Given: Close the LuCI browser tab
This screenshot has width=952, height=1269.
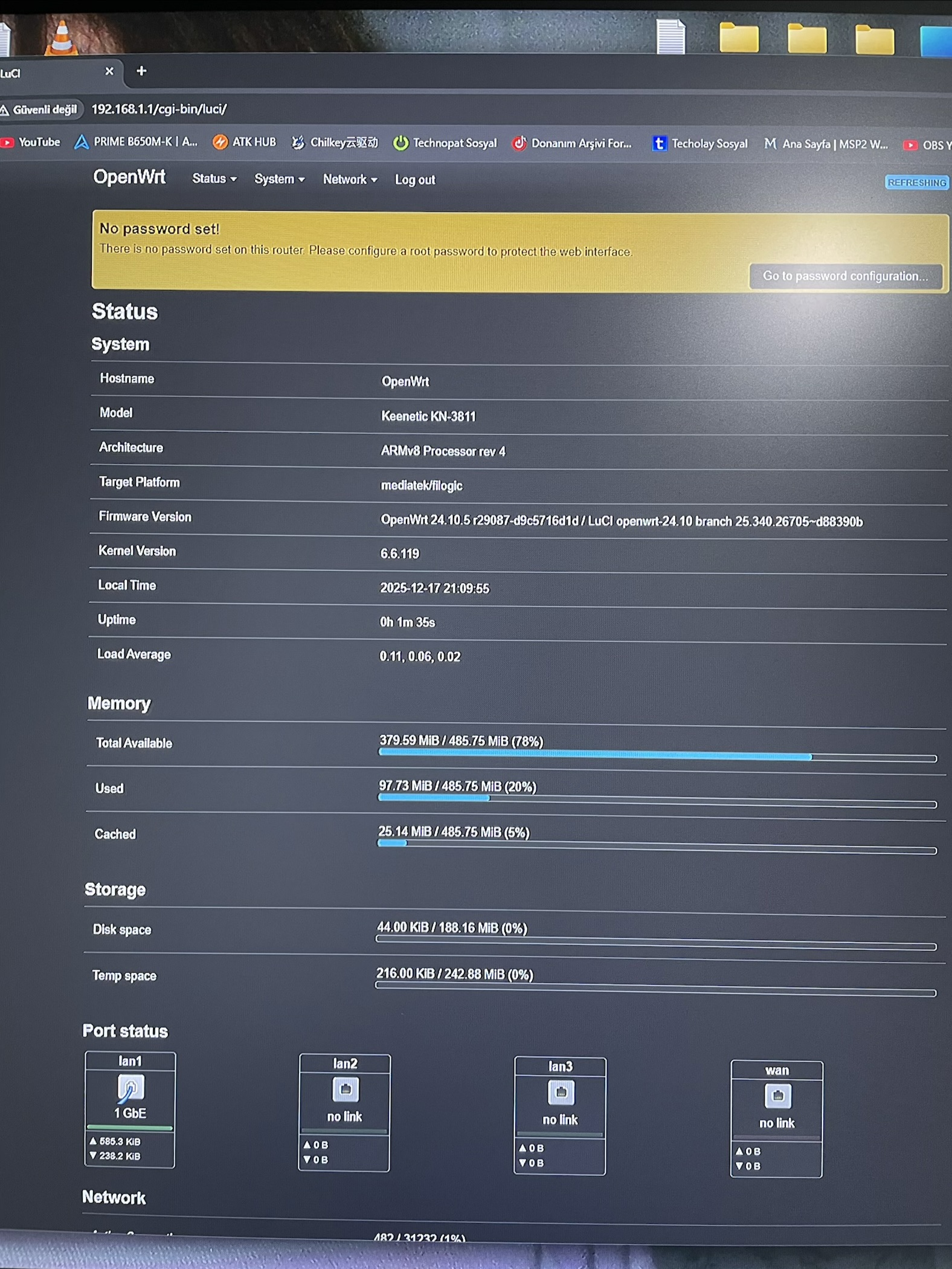Looking at the screenshot, I should coord(109,71).
